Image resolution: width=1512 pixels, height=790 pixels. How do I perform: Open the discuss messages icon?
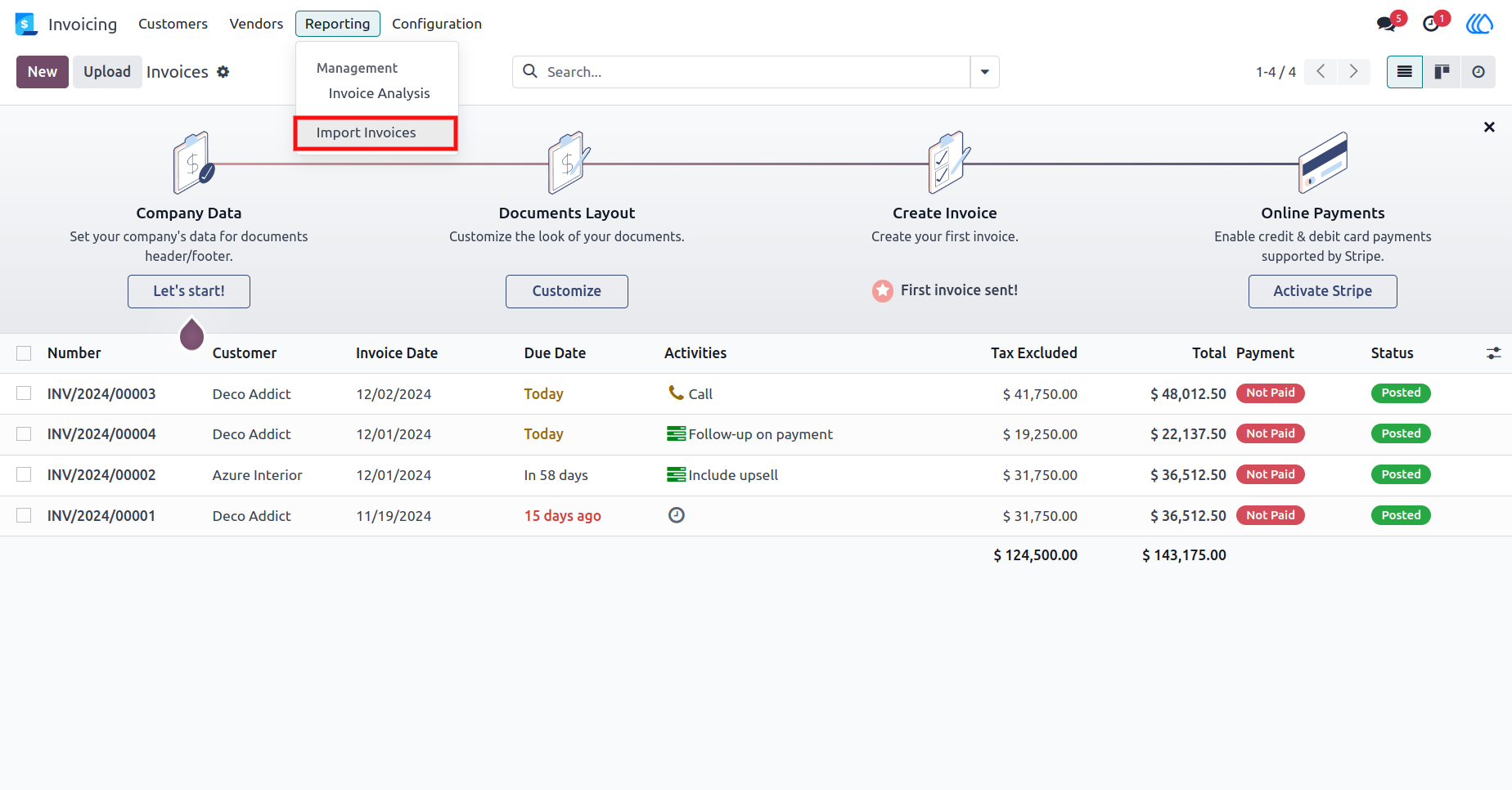coord(1386,24)
